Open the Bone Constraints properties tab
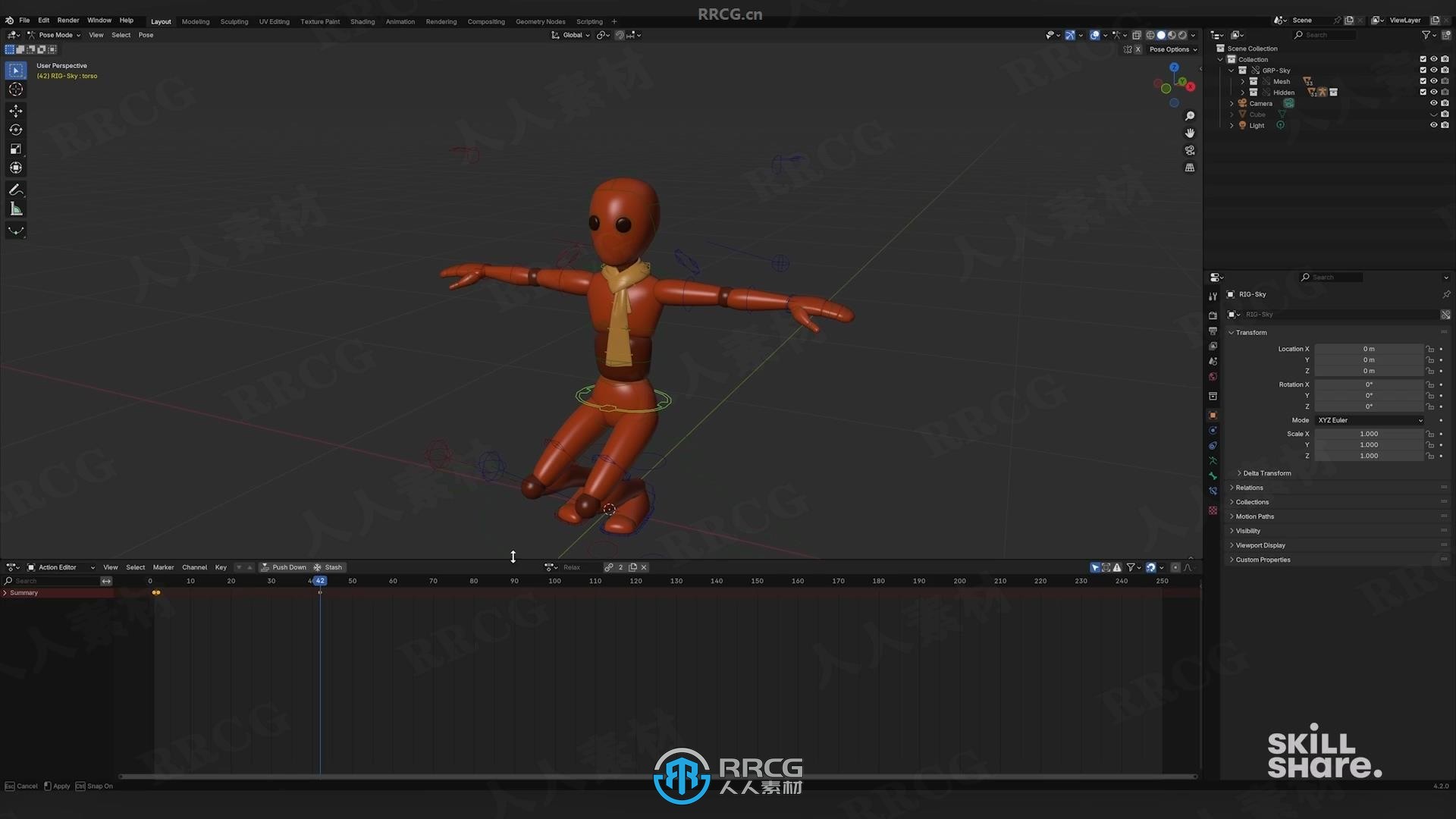The height and width of the screenshot is (819, 1456). [1213, 491]
